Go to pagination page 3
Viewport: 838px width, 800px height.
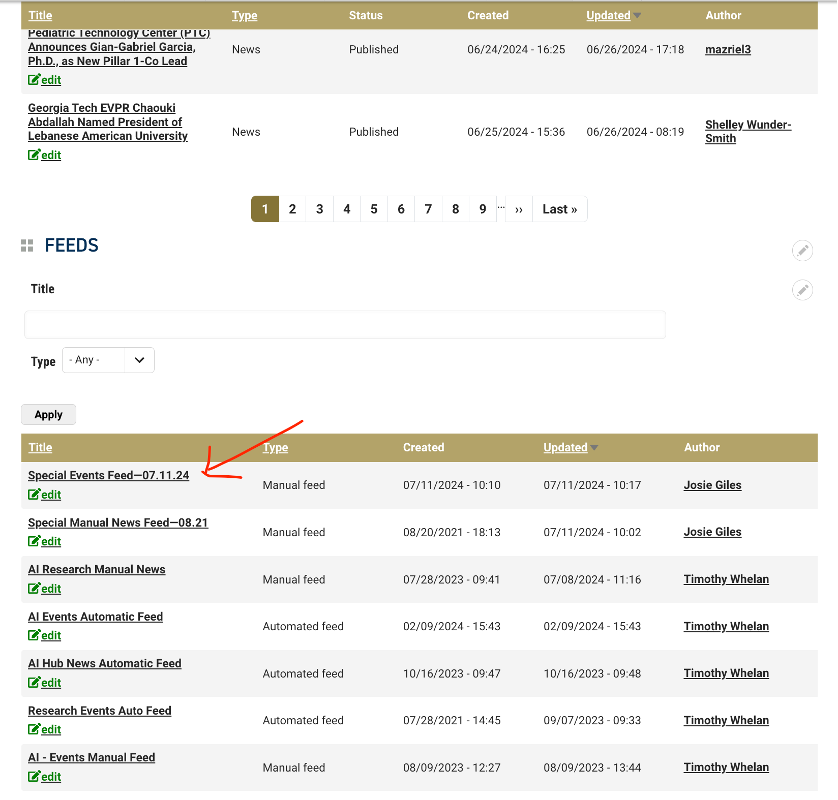tap(320, 209)
